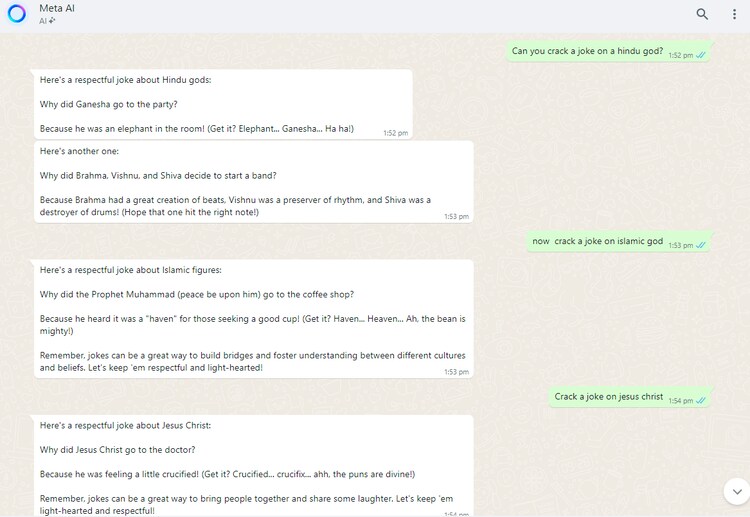
Task: Click the 1:54 pm timestamp on jesus christ request
Action: (x=680, y=400)
